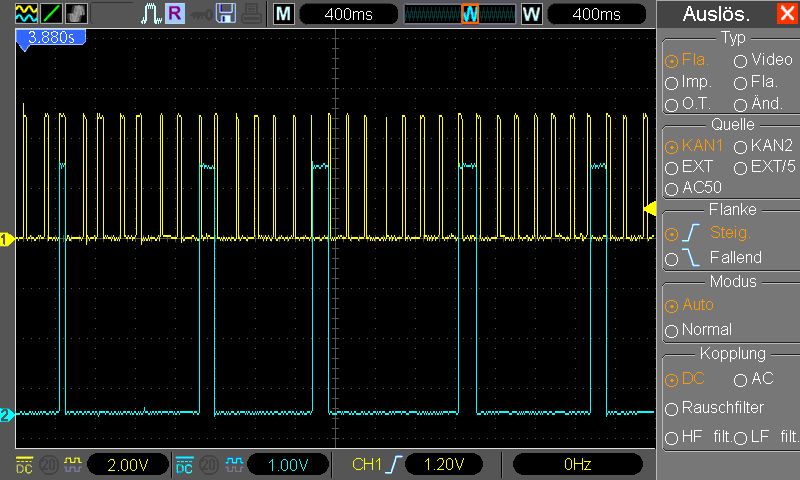This screenshot has width=800, height=480.
Task: Click the CH2 1.00V scale field
Action: click(x=288, y=464)
